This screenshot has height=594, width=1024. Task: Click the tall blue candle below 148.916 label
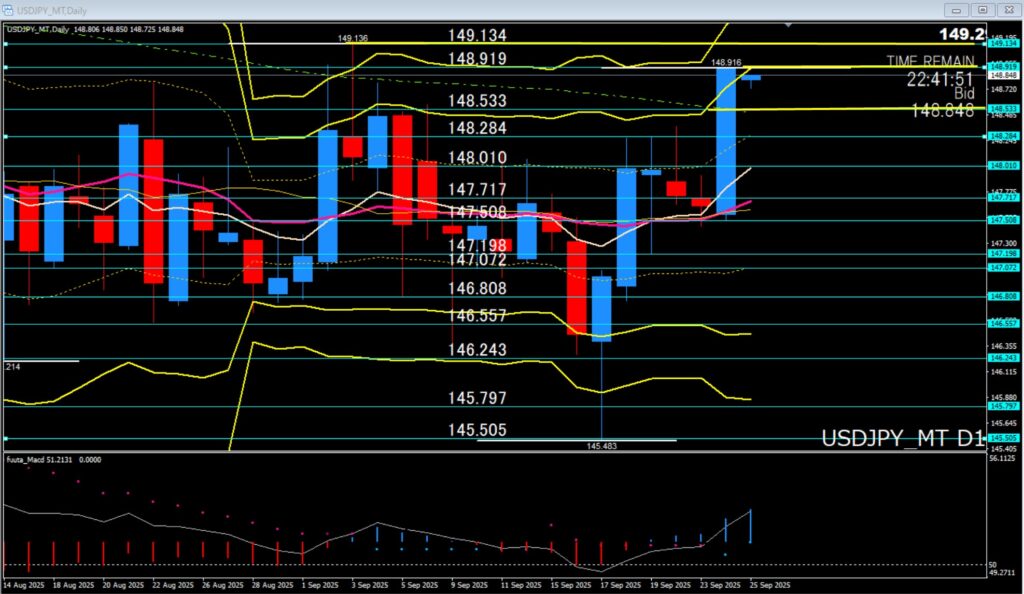pyautogui.click(x=726, y=140)
